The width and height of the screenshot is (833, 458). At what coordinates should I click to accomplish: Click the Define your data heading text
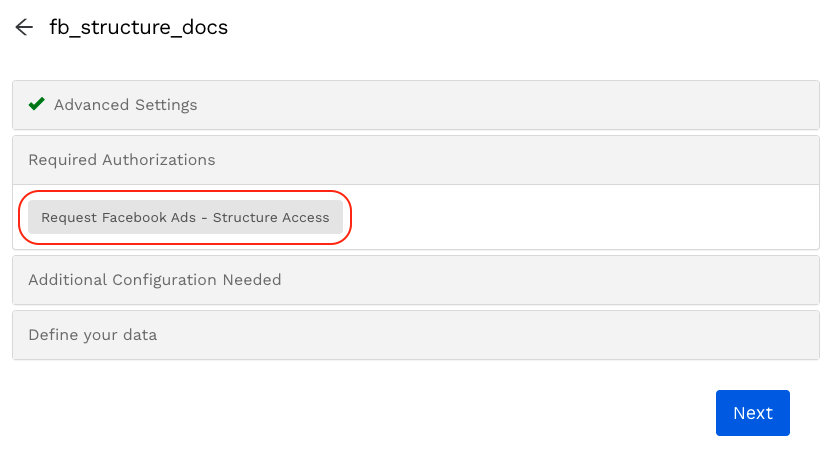tap(93, 335)
